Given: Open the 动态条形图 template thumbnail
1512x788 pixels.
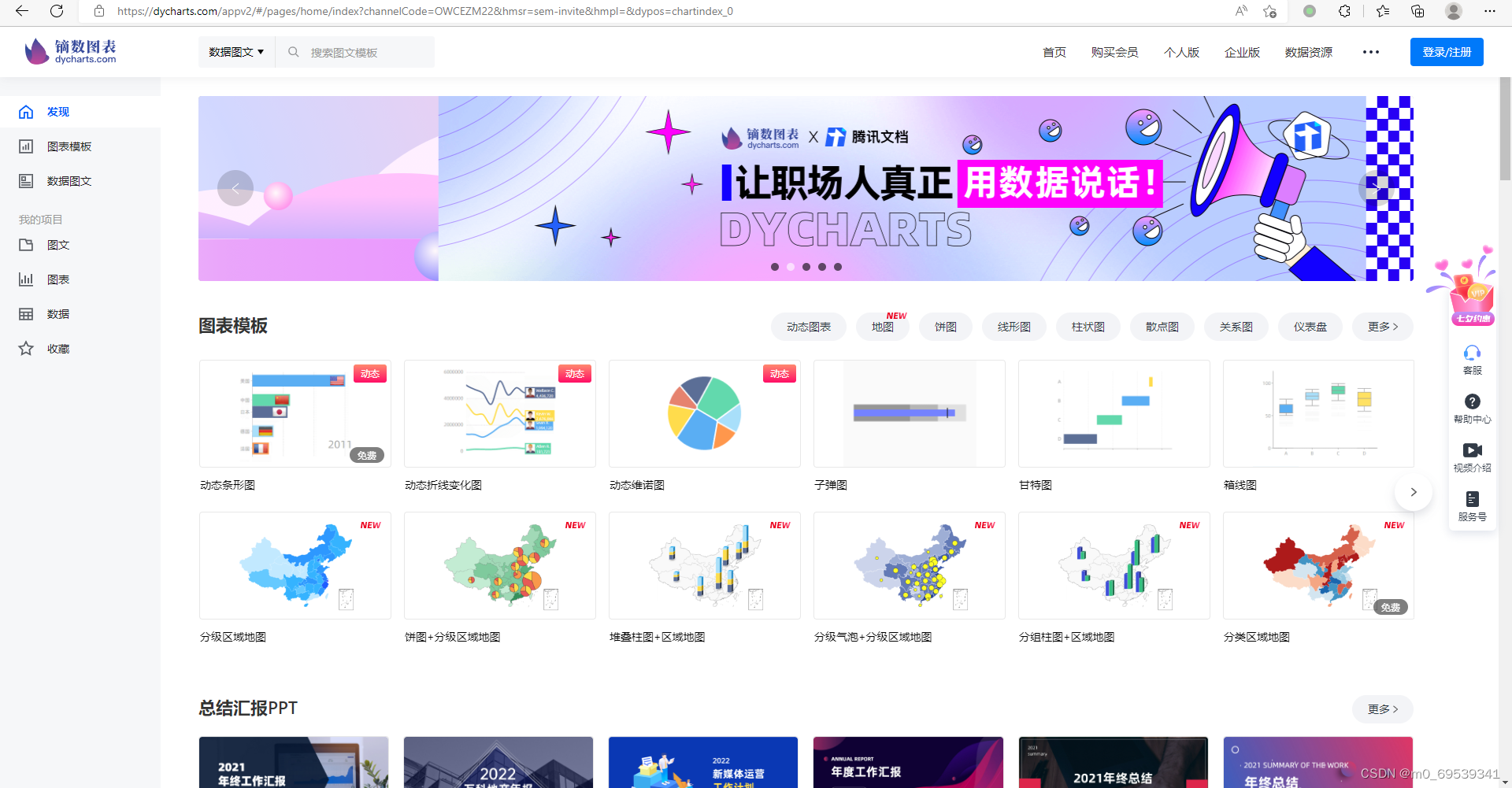Looking at the screenshot, I should click(295, 414).
